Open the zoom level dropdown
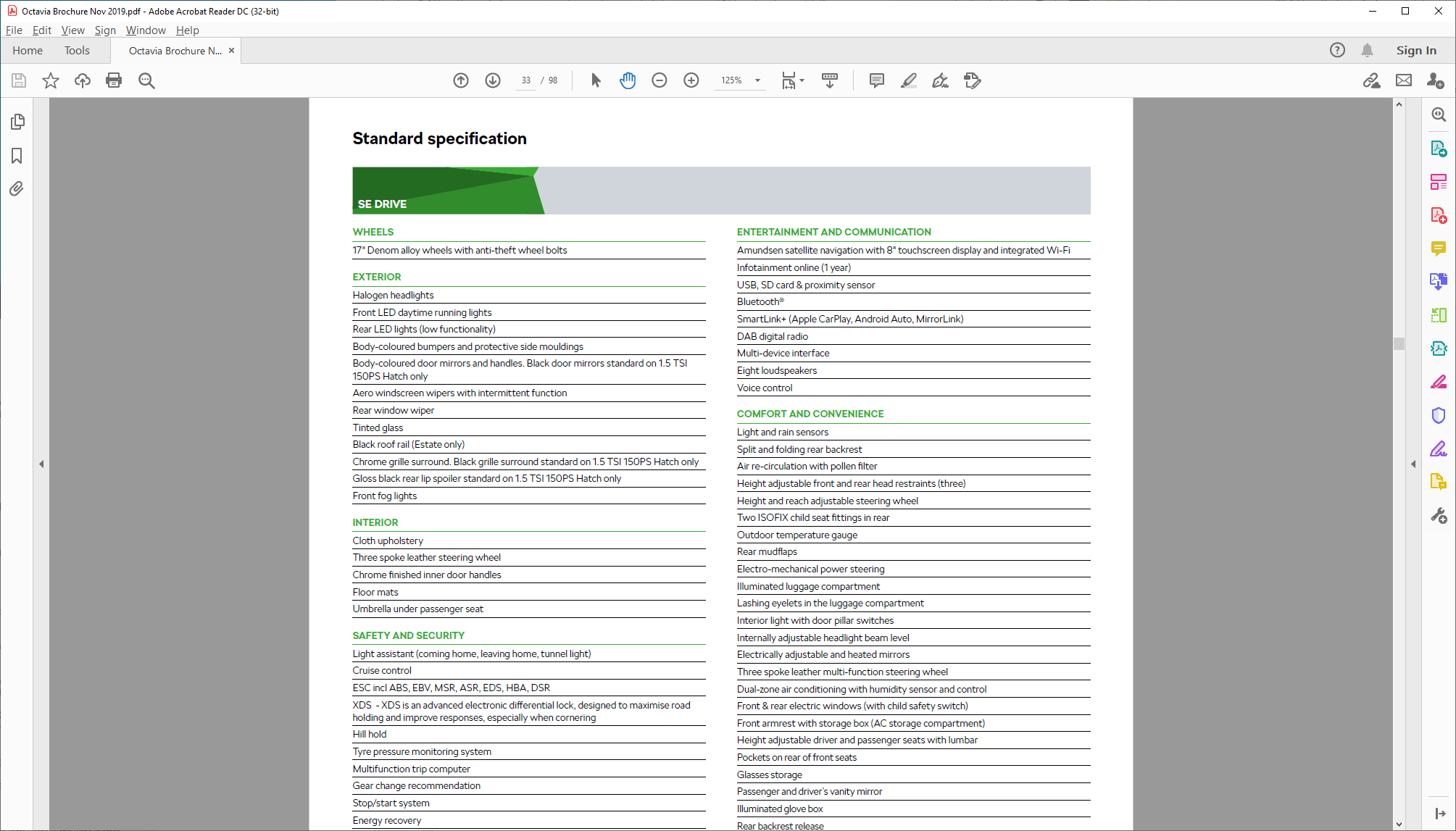The image size is (1456, 831). click(x=758, y=80)
